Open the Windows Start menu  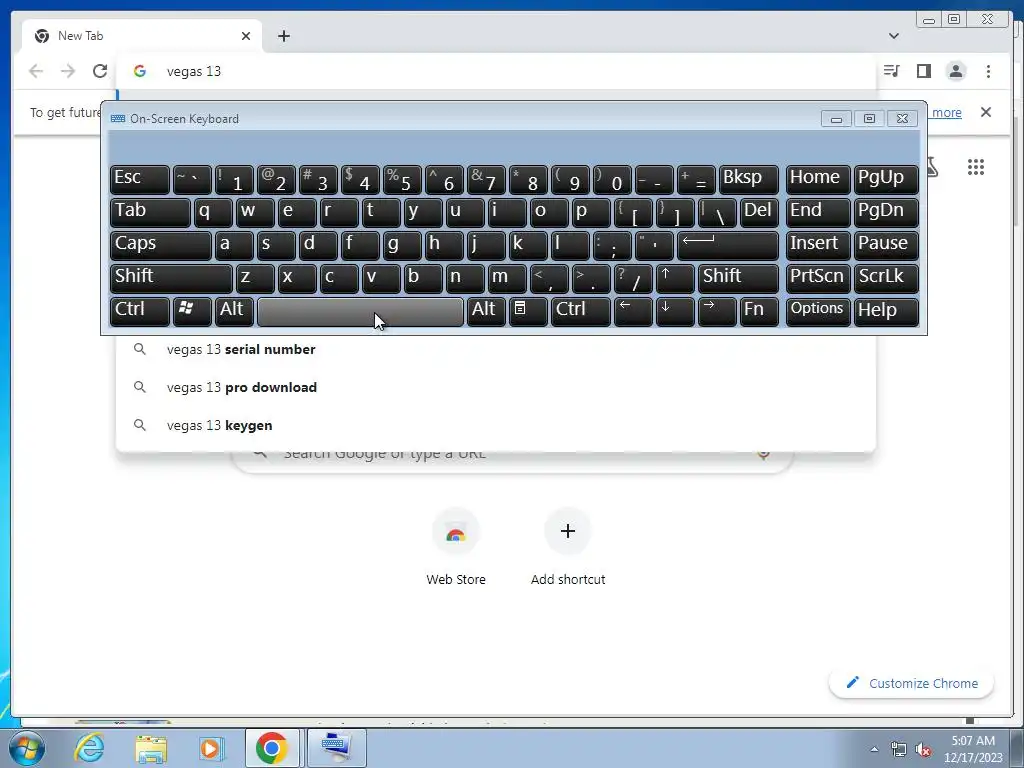pos(26,748)
